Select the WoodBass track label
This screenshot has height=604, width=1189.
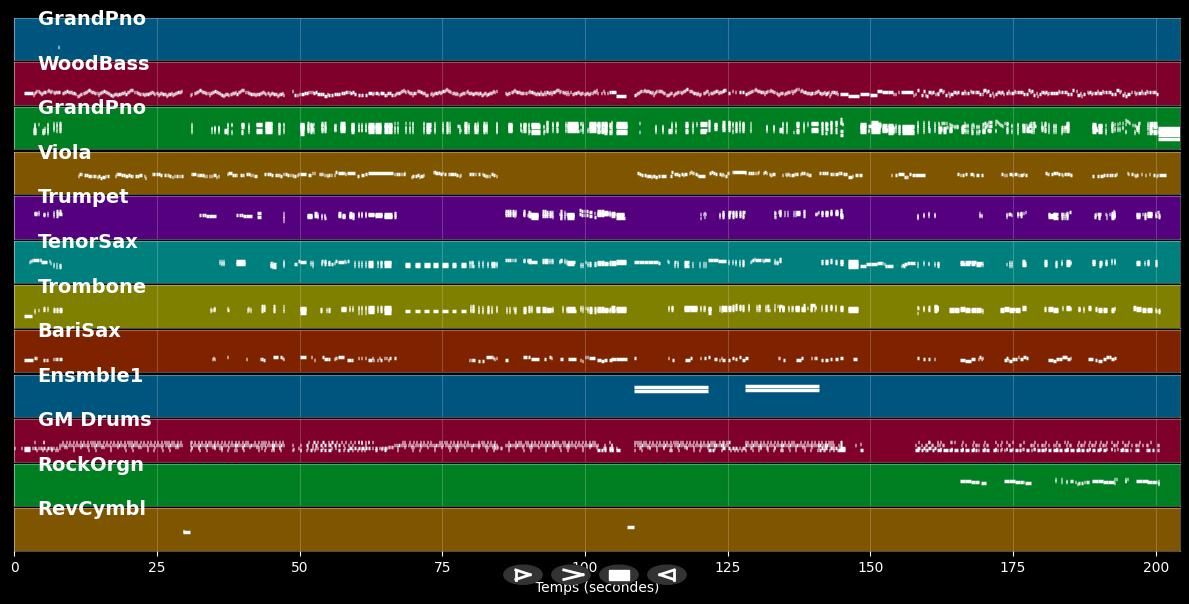click(93, 64)
